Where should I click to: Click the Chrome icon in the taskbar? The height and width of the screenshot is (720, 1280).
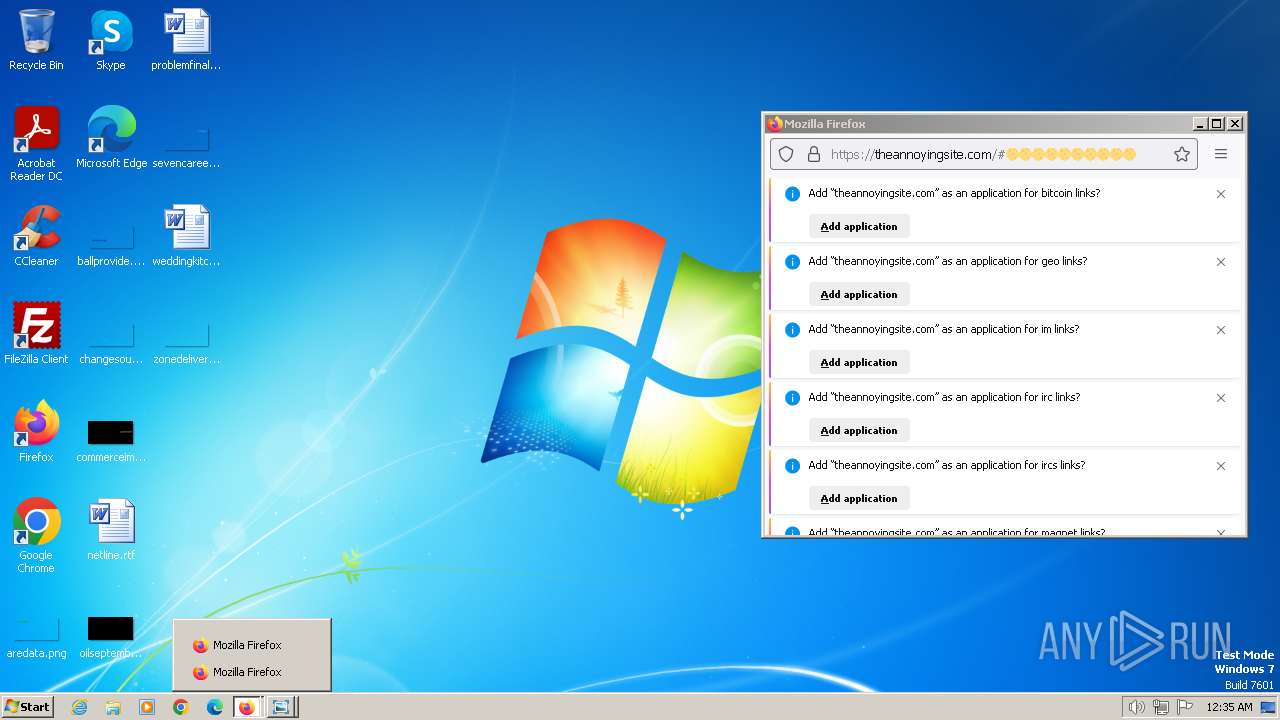181,707
